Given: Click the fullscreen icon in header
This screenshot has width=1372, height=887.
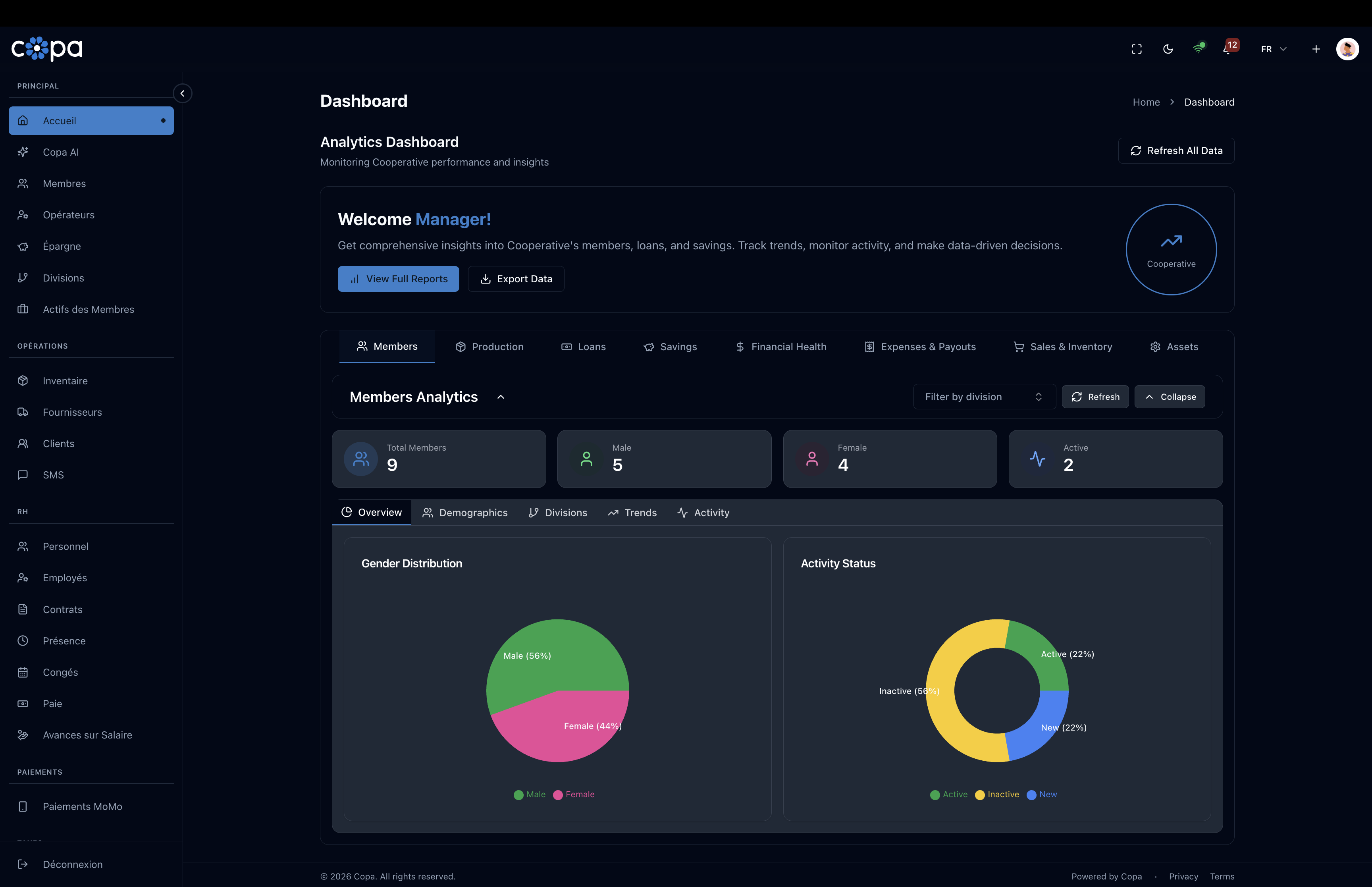Looking at the screenshot, I should 1136,49.
